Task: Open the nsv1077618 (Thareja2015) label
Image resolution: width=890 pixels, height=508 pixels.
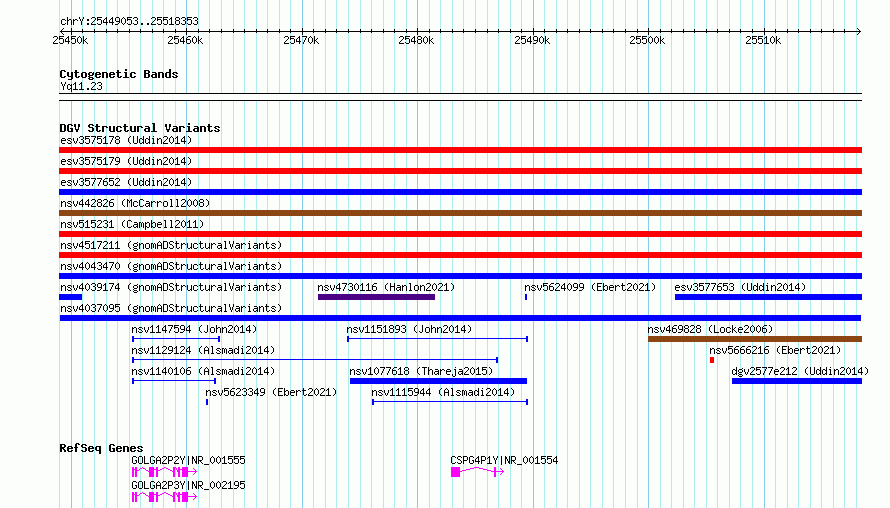Action: (x=421, y=371)
